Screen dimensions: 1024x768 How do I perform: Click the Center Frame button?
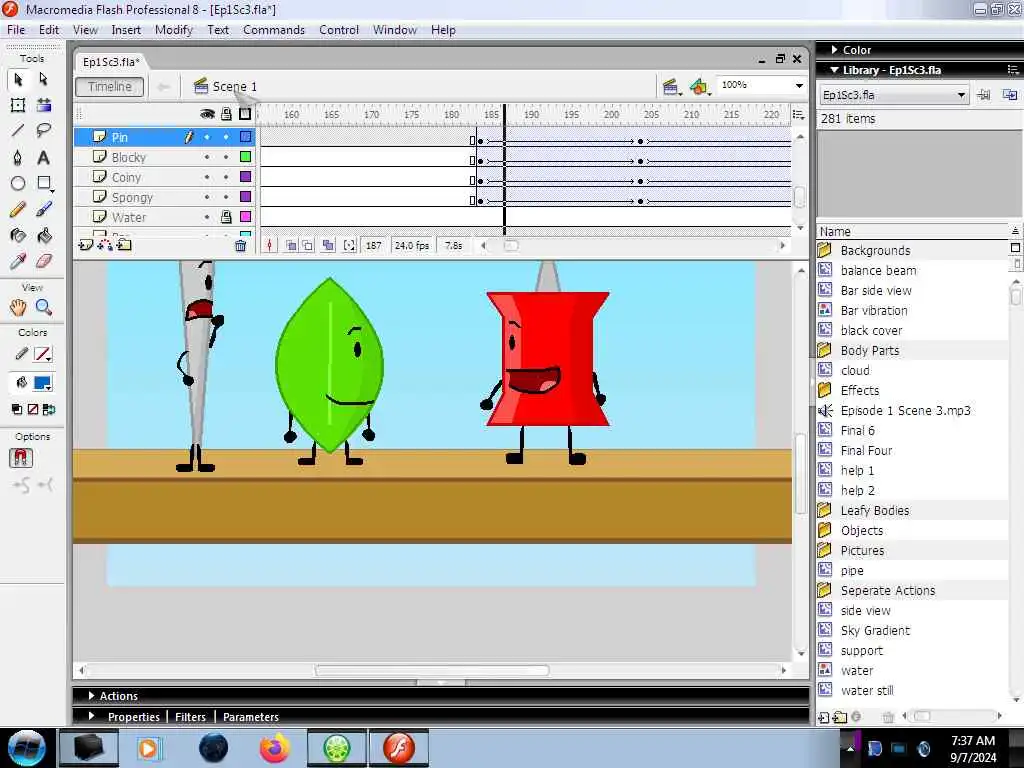coord(270,246)
